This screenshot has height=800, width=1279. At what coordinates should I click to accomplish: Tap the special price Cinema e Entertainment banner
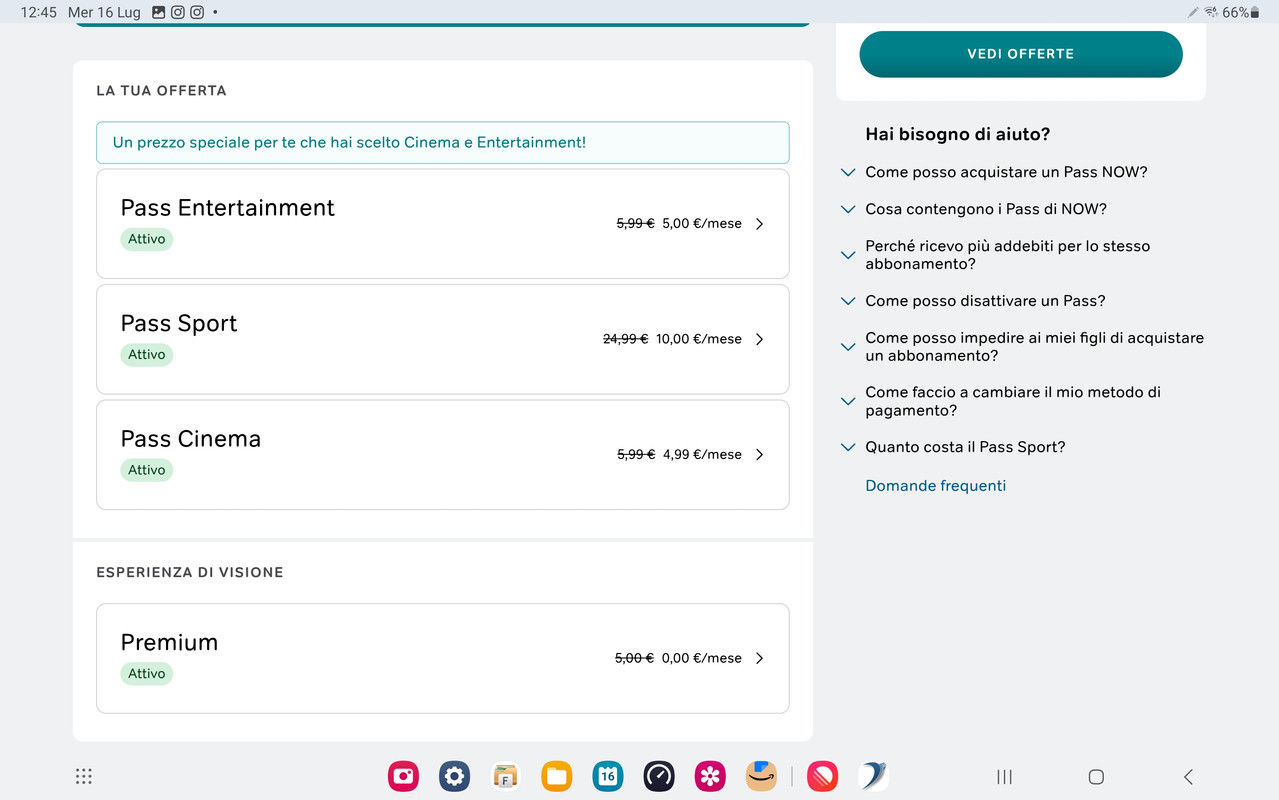[443, 143]
